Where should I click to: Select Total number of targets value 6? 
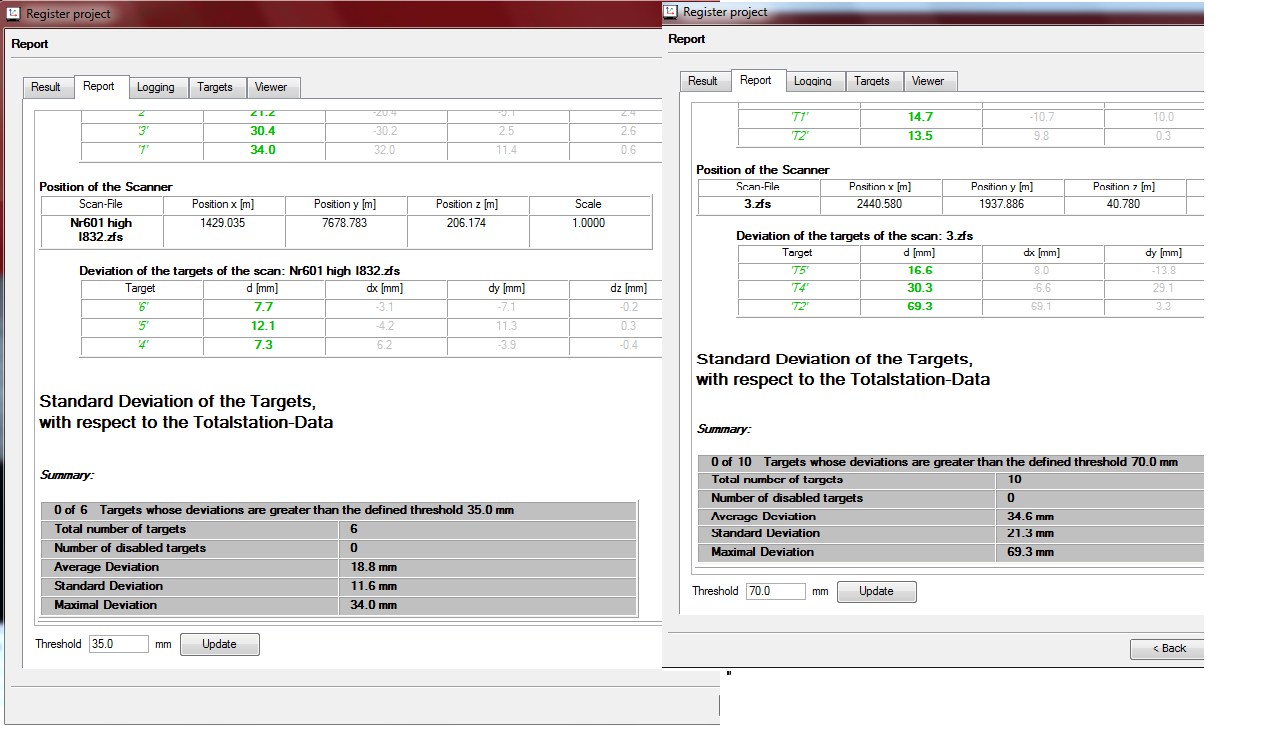pos(354,529)
